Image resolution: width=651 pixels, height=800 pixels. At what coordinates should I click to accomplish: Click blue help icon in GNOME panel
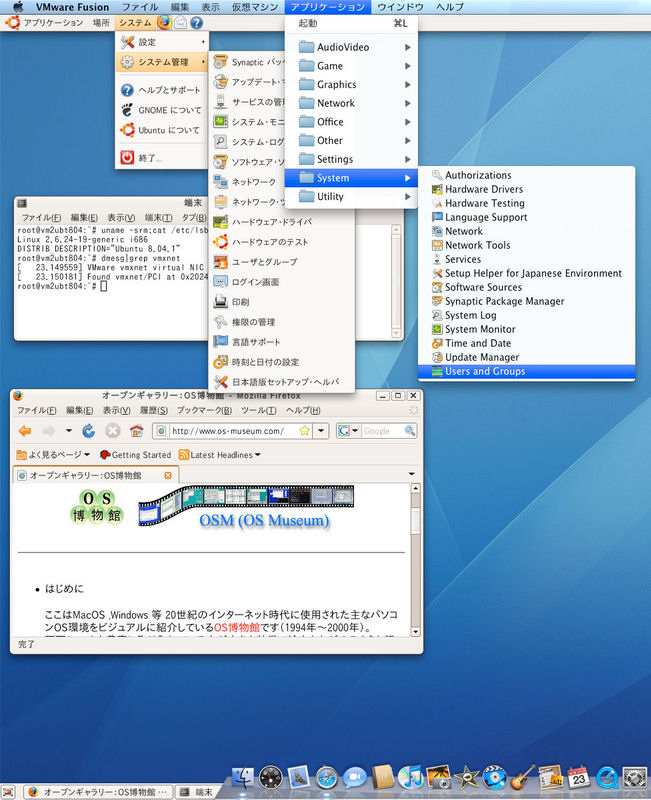coord(196,22)
